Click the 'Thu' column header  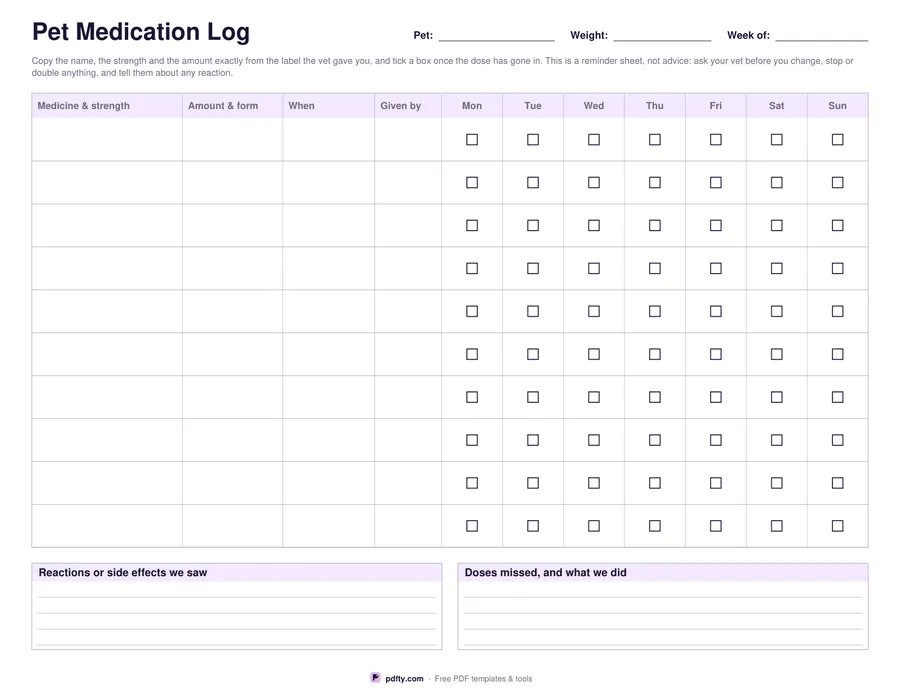(x=654, y=106)
